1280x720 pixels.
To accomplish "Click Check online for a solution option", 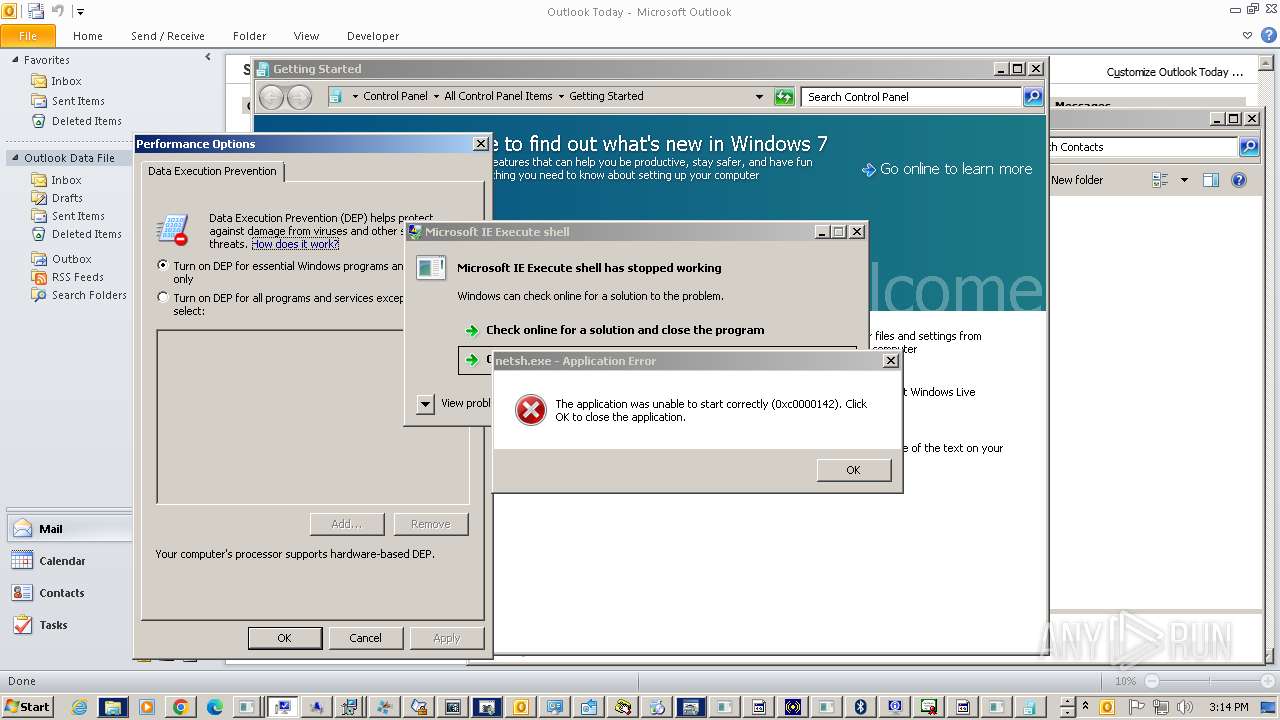I will tap(625, 330).
